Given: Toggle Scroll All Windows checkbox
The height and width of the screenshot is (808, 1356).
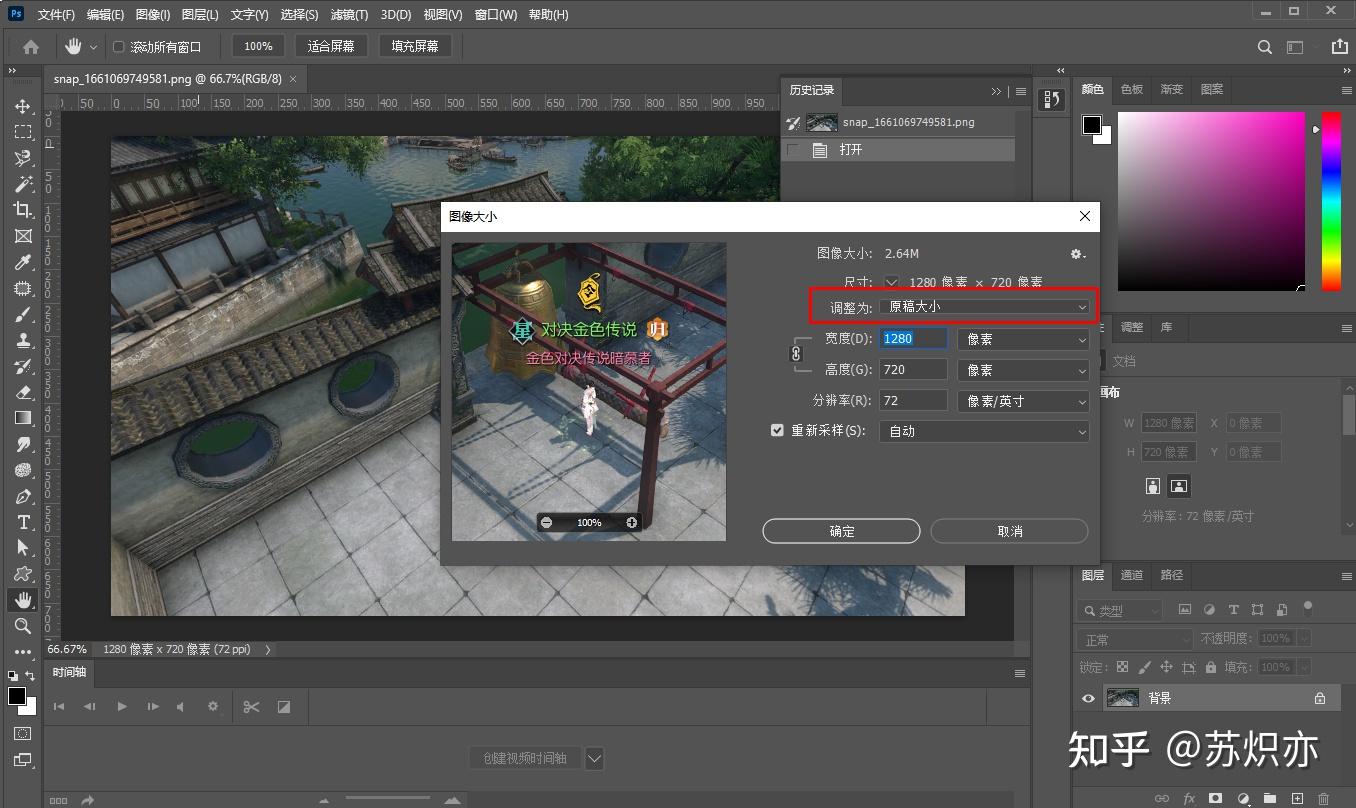Looking at the screenshot, I should coord(118,47).
